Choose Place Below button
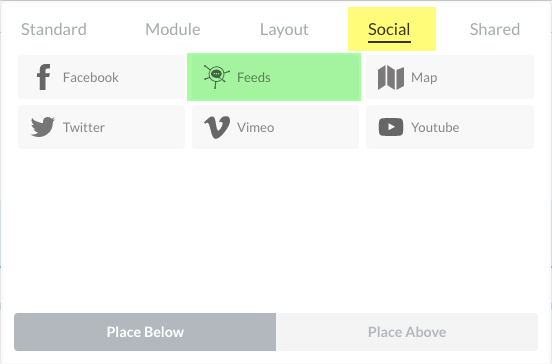This screenshot has width=552, height=364. pos(145,332)
